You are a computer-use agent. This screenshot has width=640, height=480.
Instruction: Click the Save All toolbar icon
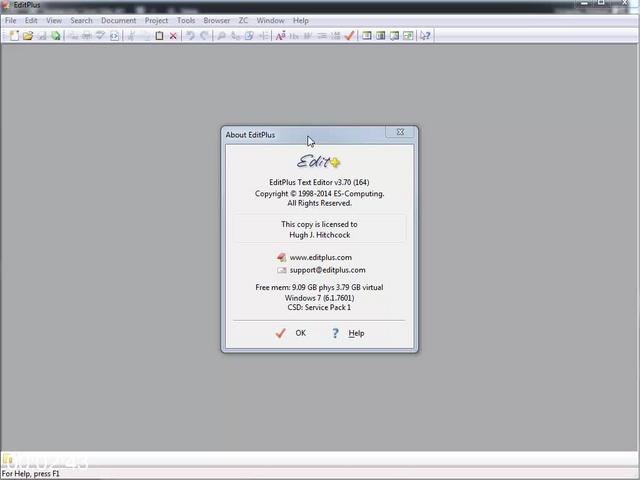point(56,36)
